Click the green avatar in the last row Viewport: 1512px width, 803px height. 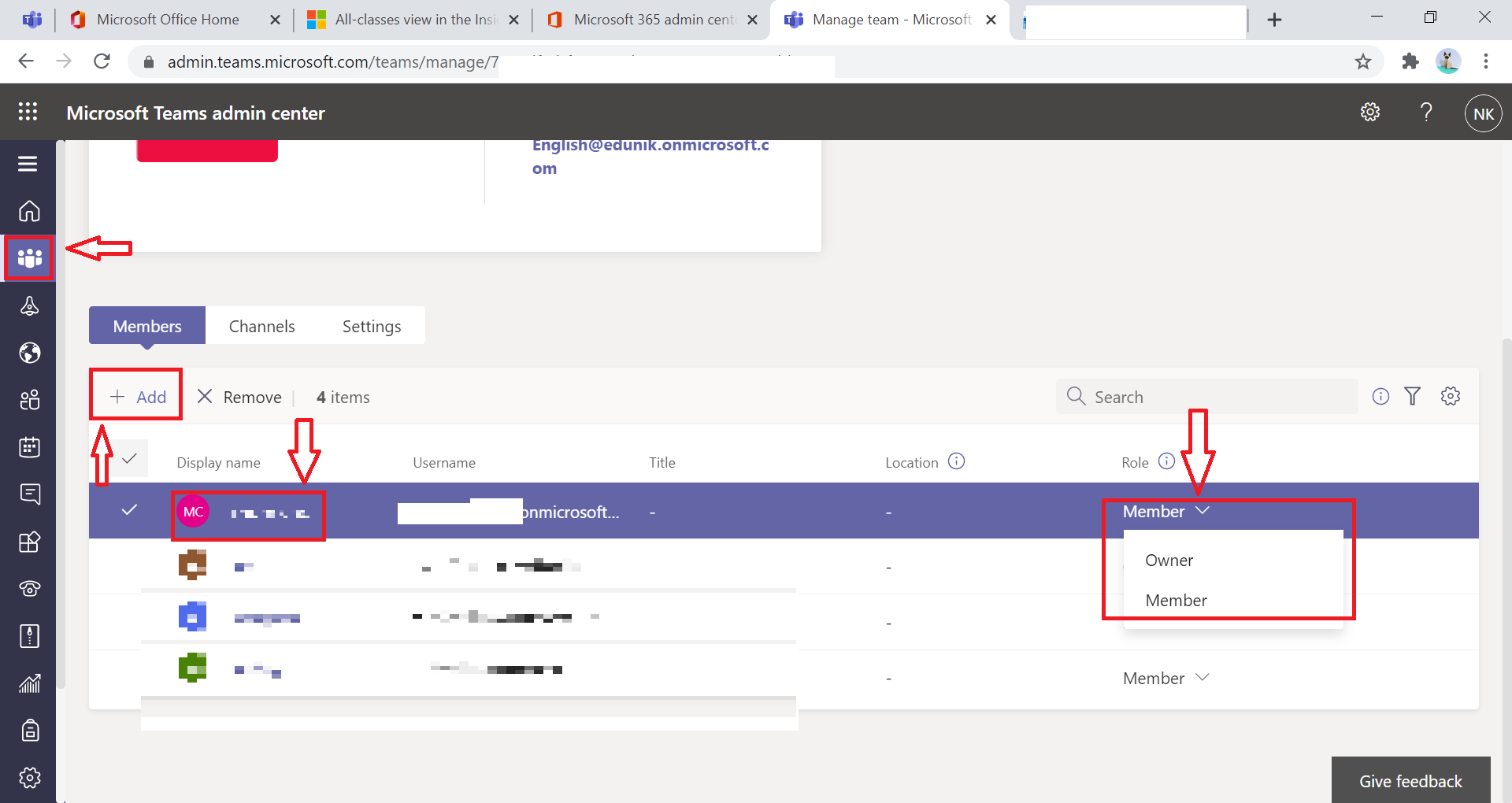click(192, 668)
